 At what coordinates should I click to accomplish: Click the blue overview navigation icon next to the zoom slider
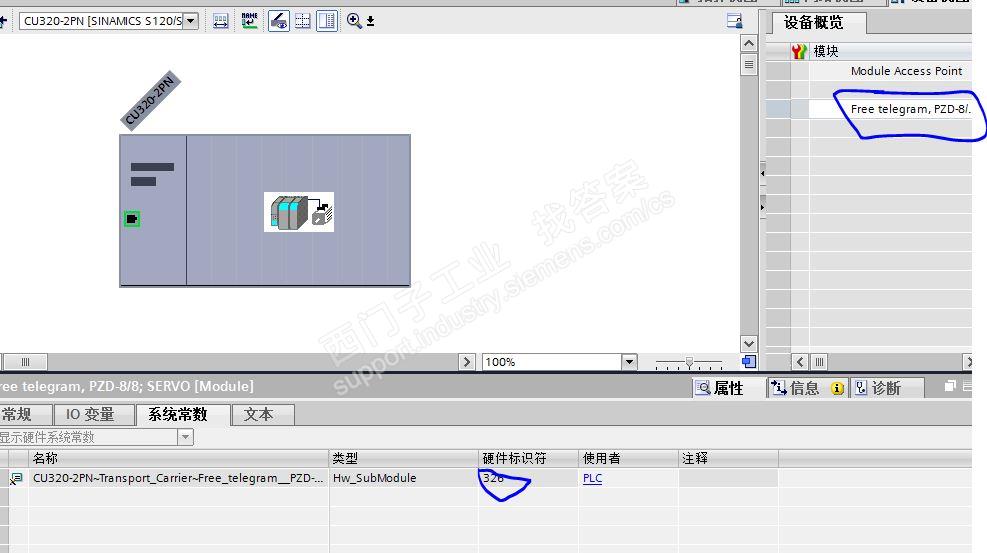point(749,362)
